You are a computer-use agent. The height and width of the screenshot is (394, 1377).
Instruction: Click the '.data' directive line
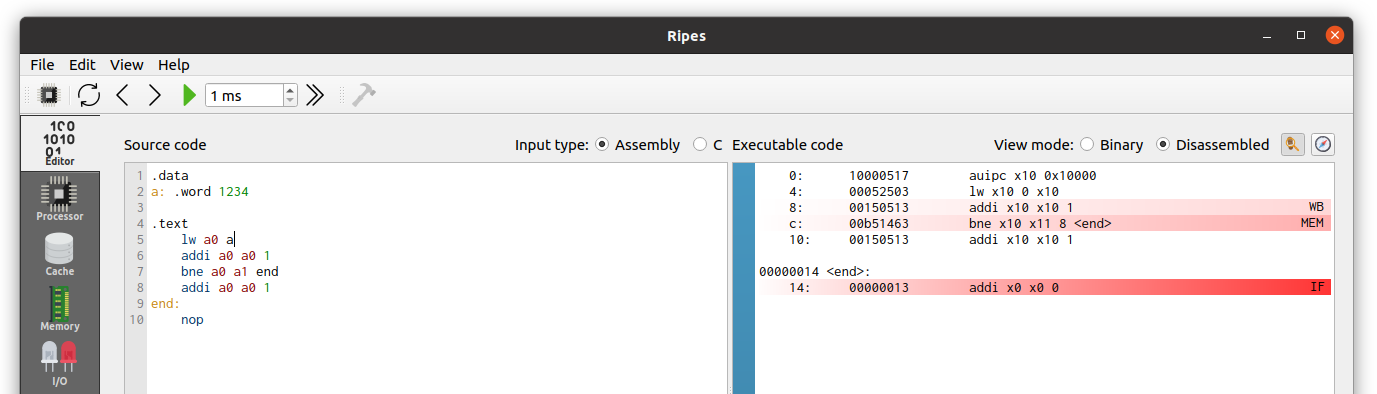click(169, 175)
